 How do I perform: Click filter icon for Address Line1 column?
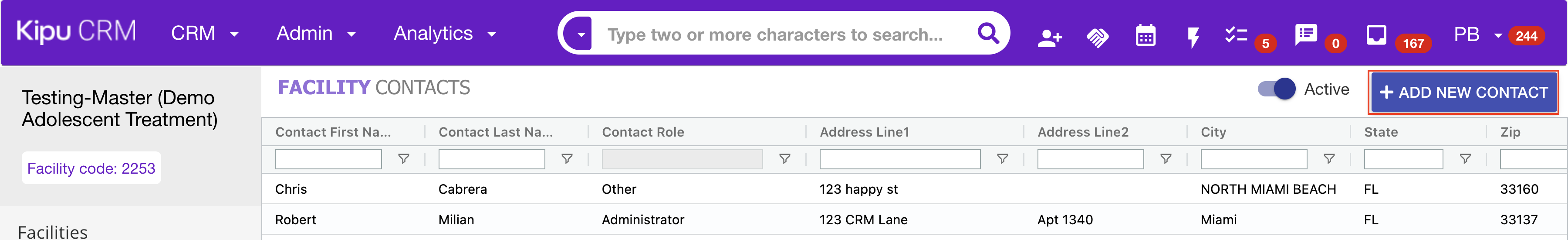click(1002, 159)
